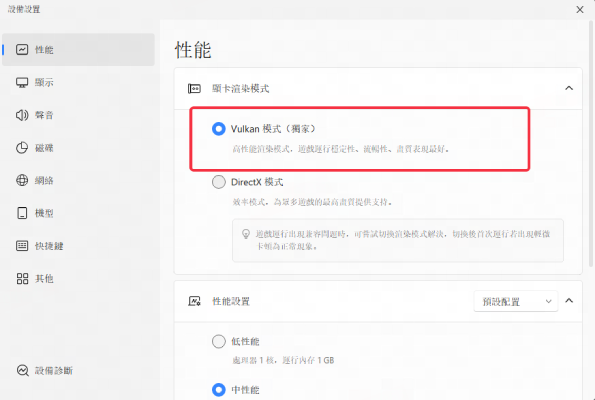This screenshot has height=400, width=595.
Task: Collapse the 顯卡渲染模式 section chevron
Action: tap(569, 88)
